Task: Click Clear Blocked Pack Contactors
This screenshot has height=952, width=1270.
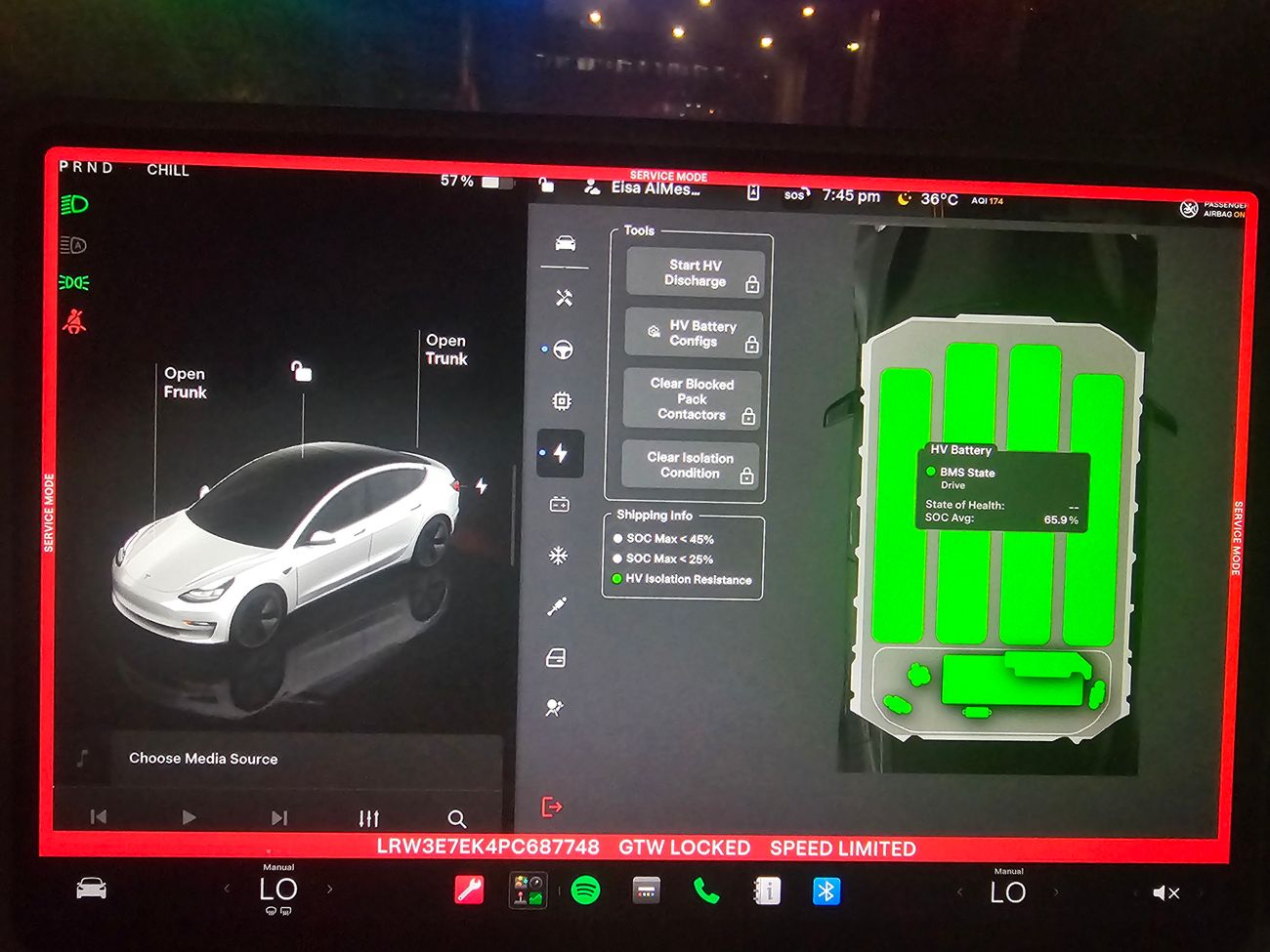Action: [x=692, y=399]
